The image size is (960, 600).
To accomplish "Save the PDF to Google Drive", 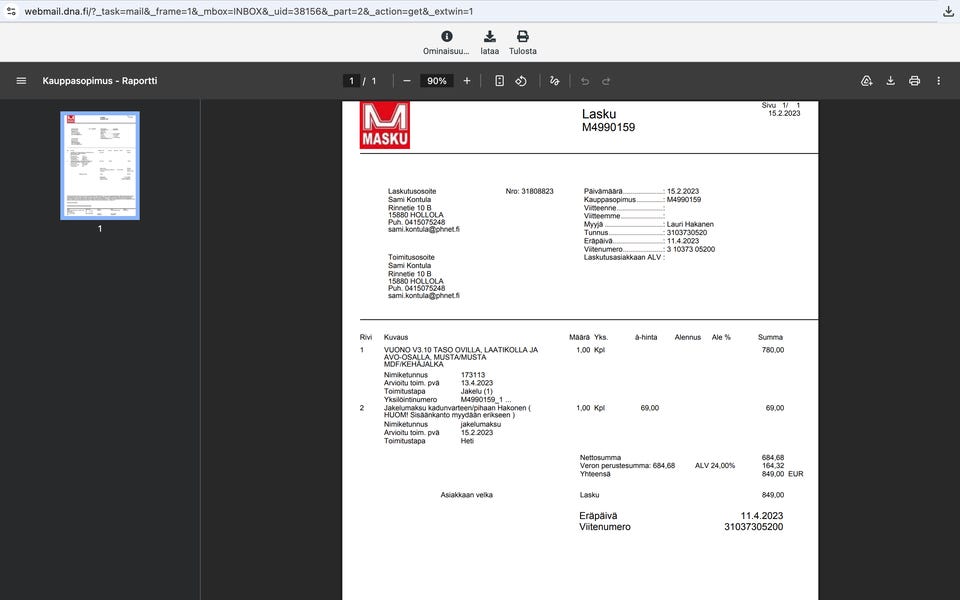I will (866, 81).
